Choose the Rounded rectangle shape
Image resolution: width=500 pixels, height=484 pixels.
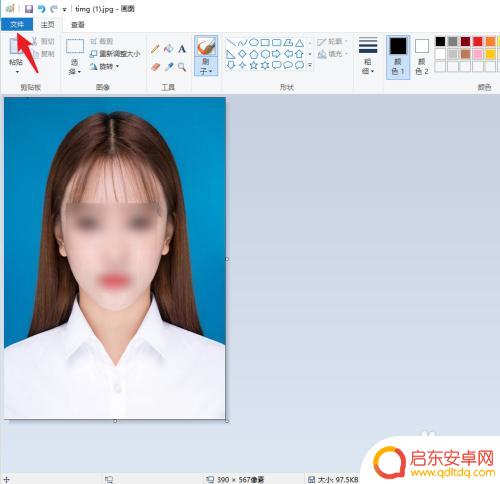[x=277, y=43]
